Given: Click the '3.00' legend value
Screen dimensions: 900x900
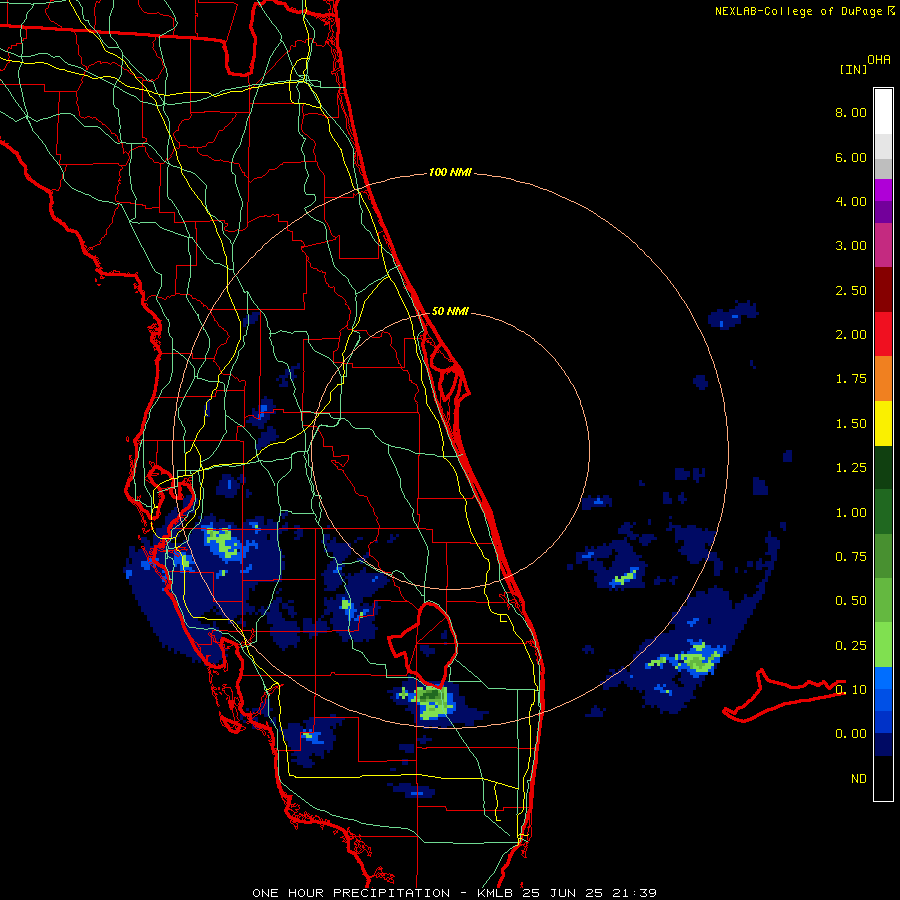Looking at the screenshot, I should (x=850, y=246).
